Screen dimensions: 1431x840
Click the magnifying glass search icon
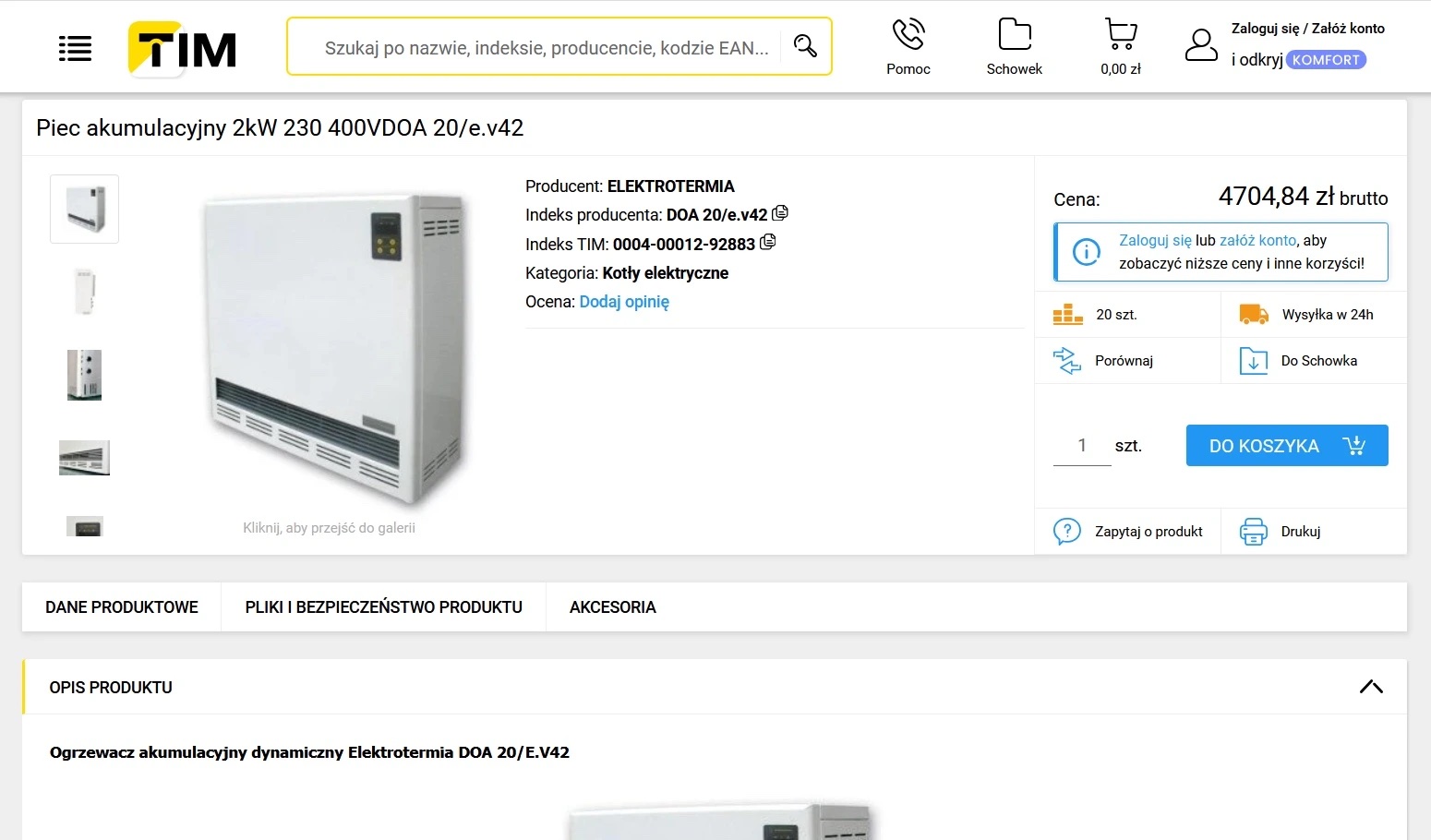pyautogui.click(x=805, y=46)
